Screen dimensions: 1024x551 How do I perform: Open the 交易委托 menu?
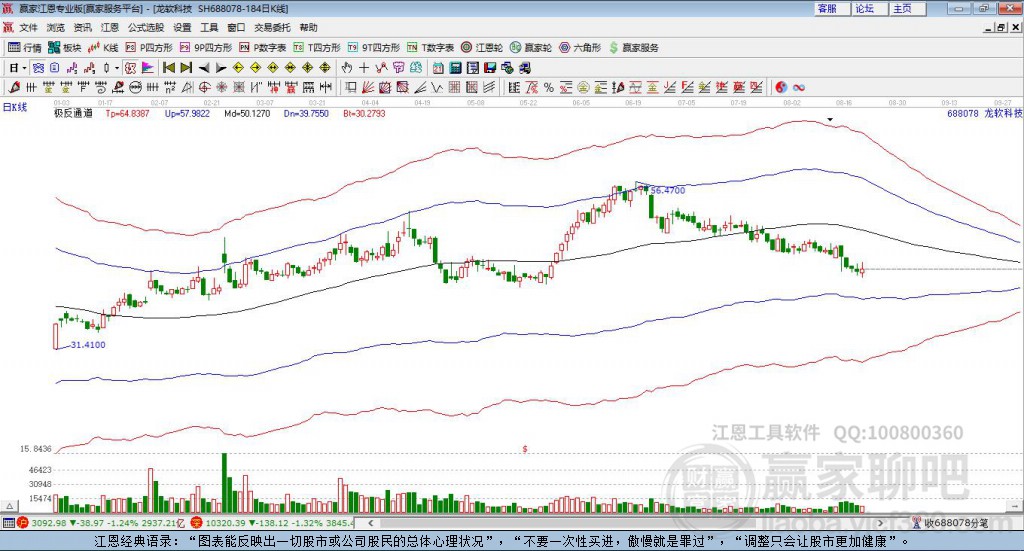point(272,27)
